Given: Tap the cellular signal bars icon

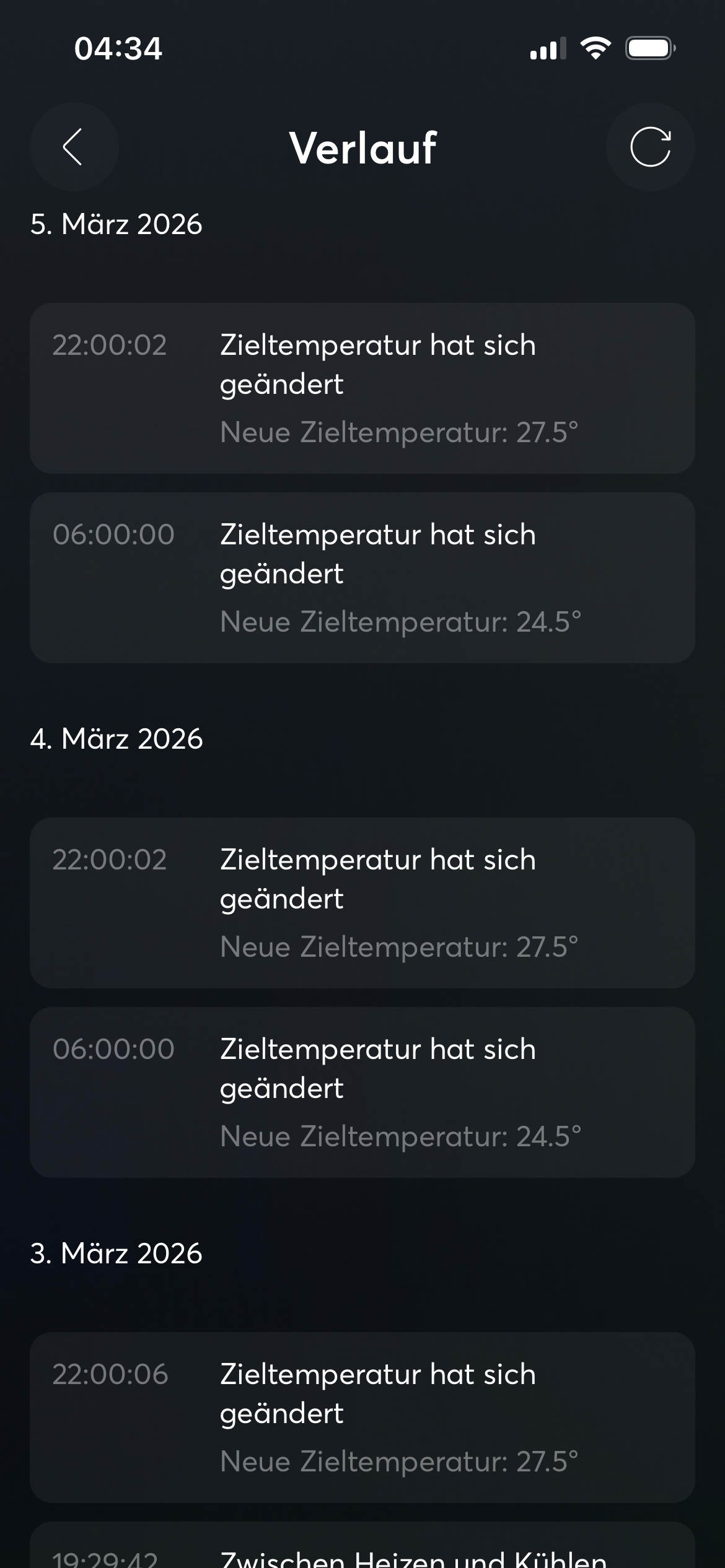Looking at the screenshot, I should [x=548, y=48].
